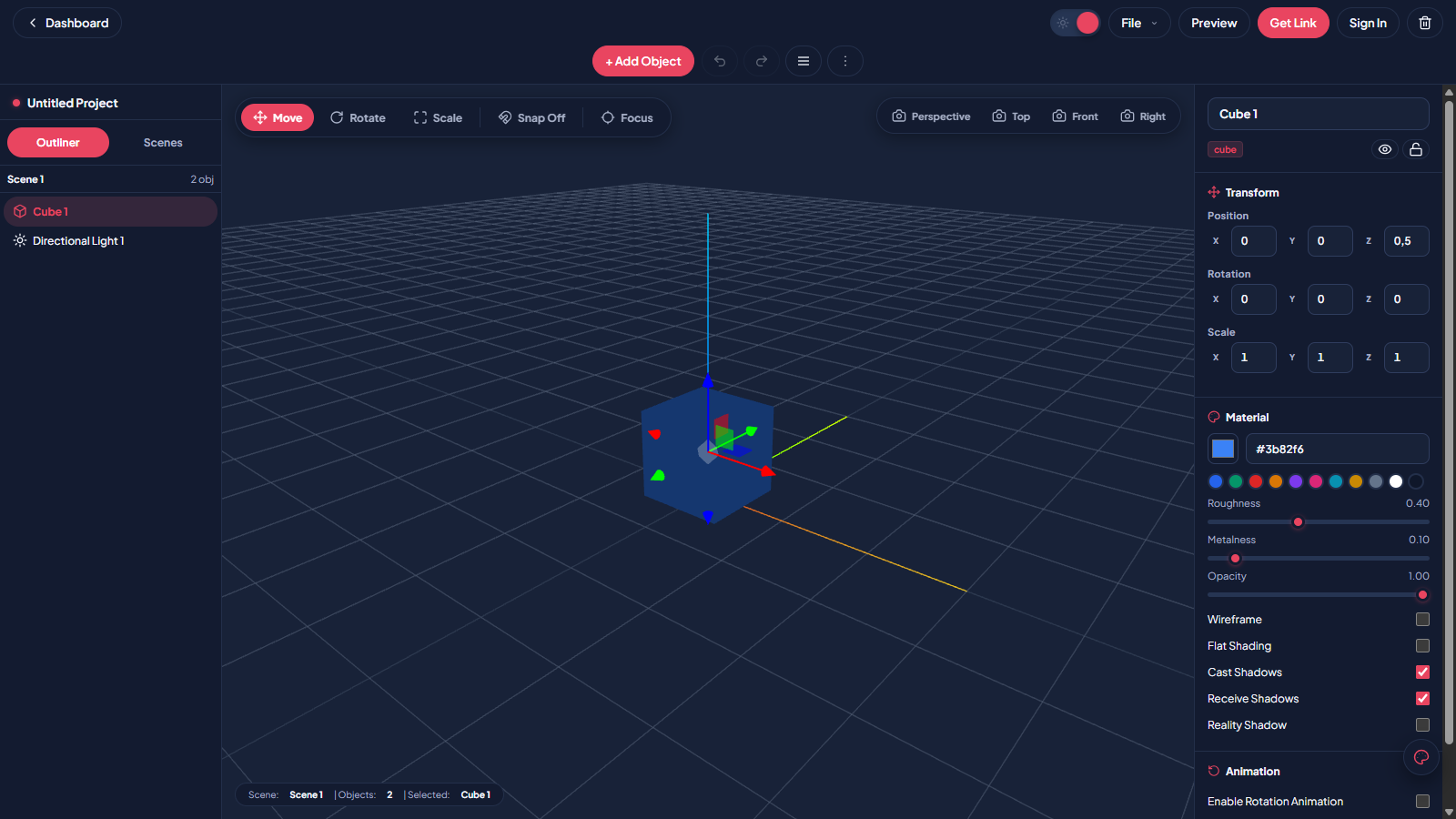Uncheck Cast Shadows

point(1422,672)
